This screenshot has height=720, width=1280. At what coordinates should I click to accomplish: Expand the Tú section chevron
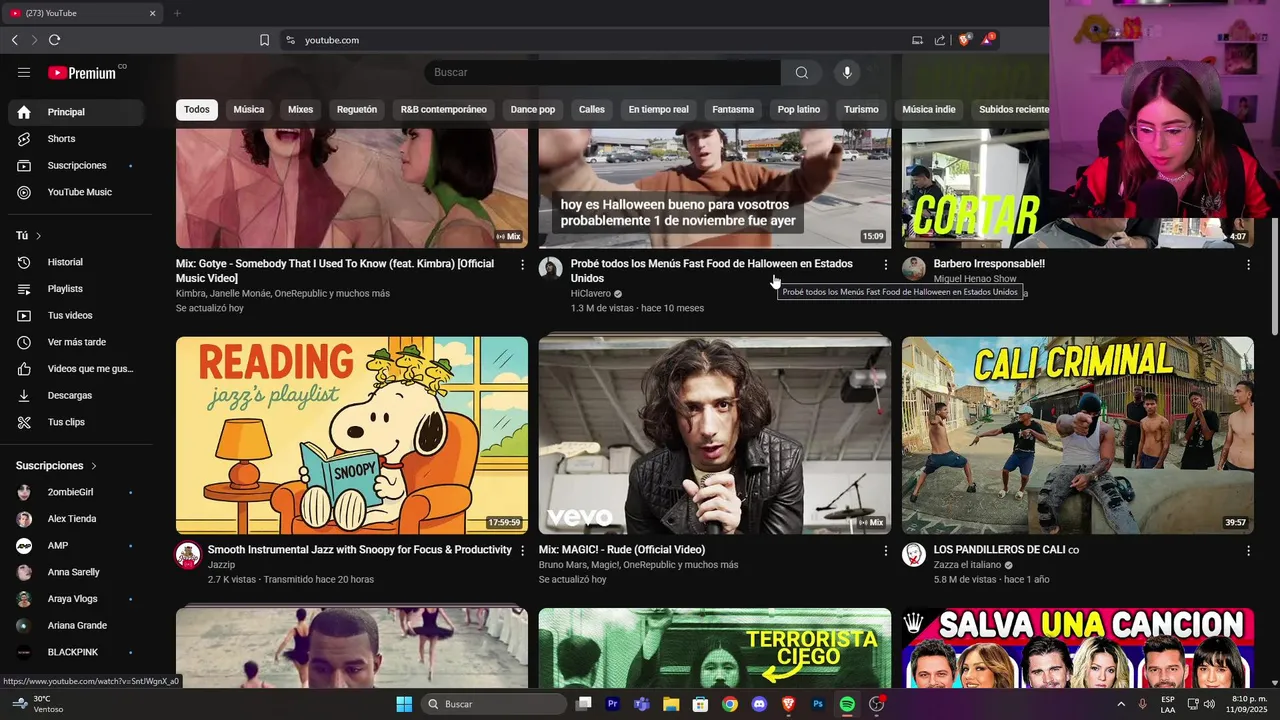[x=38, y=236]
